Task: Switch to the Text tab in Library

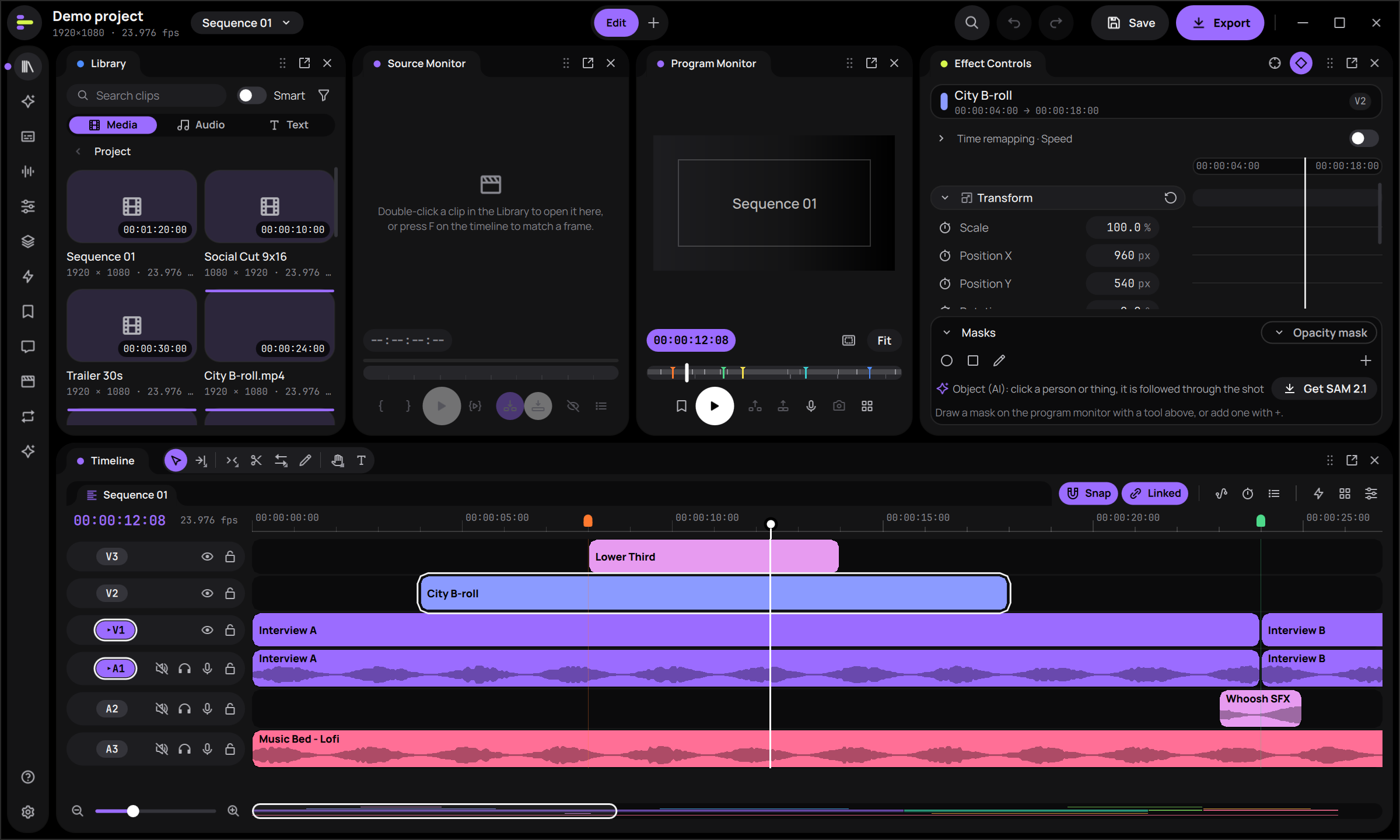Action: click(x=289, y=125)
